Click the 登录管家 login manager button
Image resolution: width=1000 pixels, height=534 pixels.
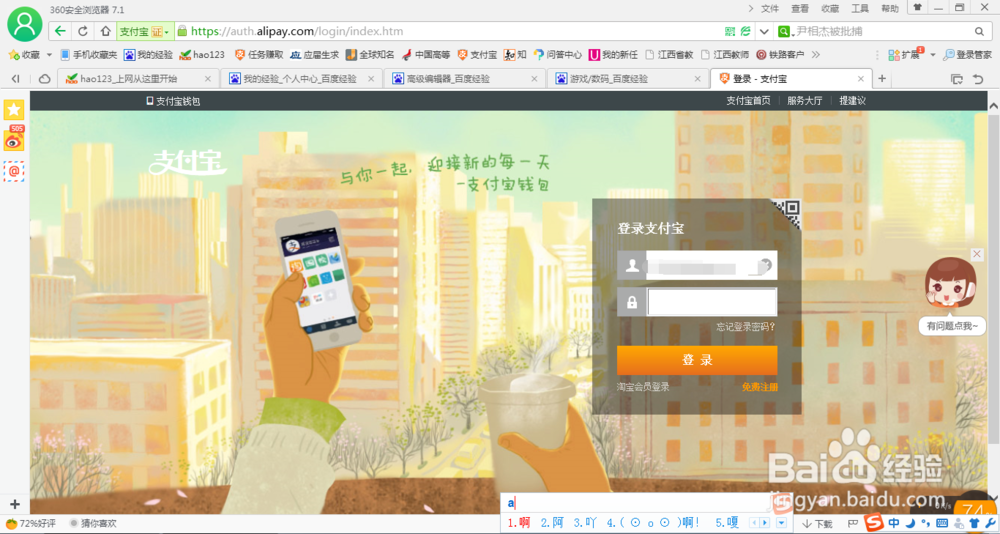pos(967,55)
